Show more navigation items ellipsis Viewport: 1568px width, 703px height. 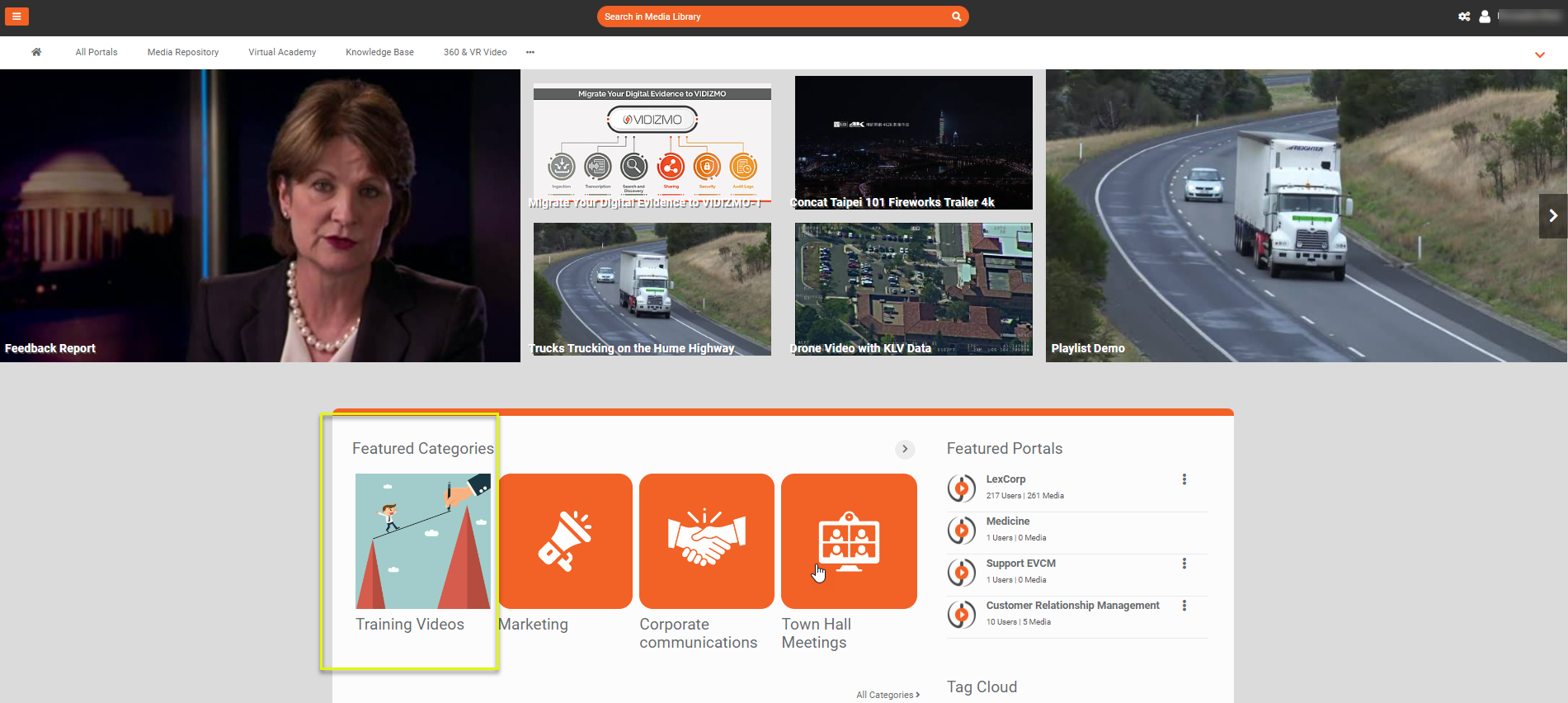(530, 52)
